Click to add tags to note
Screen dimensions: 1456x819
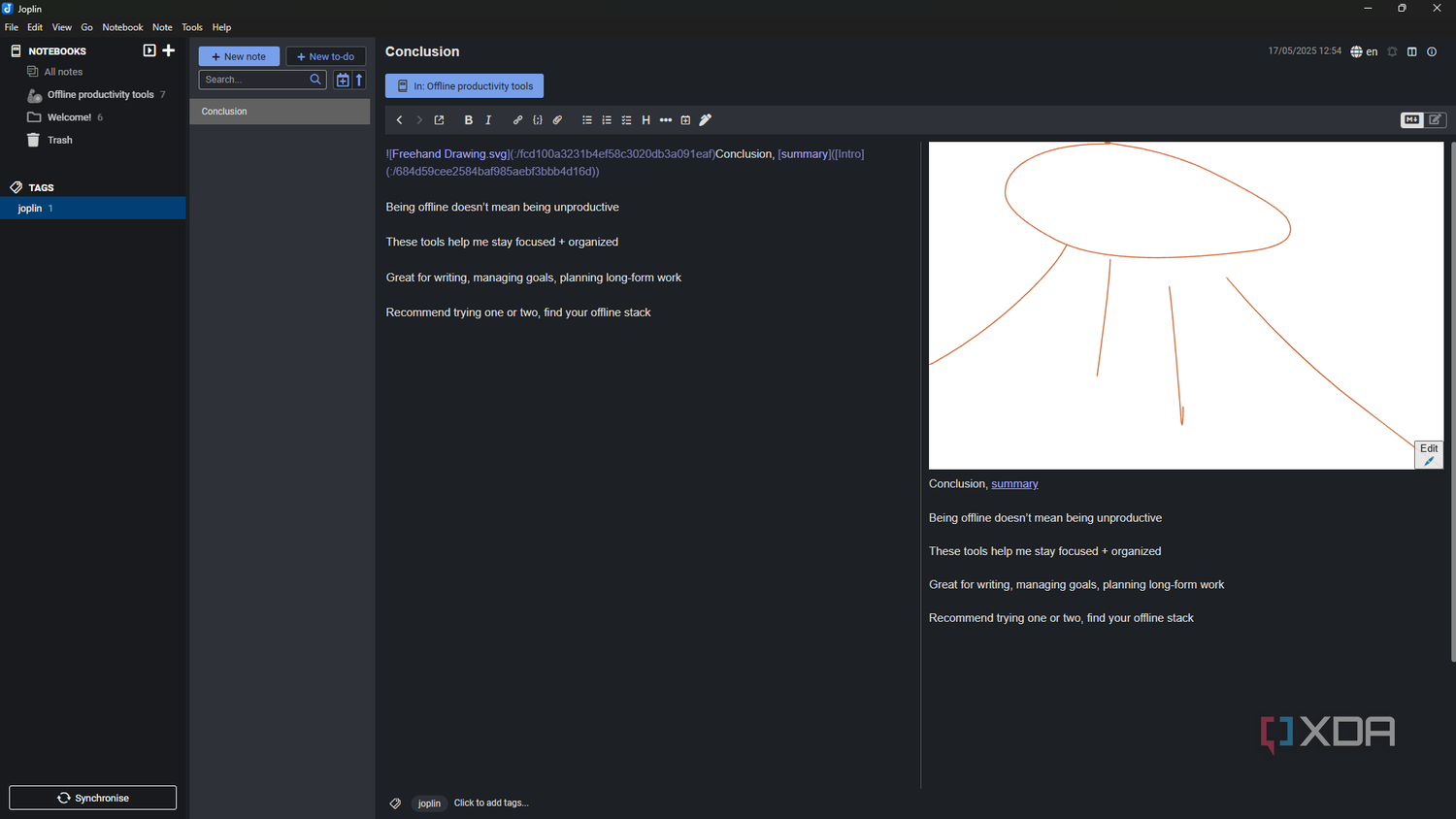point(491,803)
